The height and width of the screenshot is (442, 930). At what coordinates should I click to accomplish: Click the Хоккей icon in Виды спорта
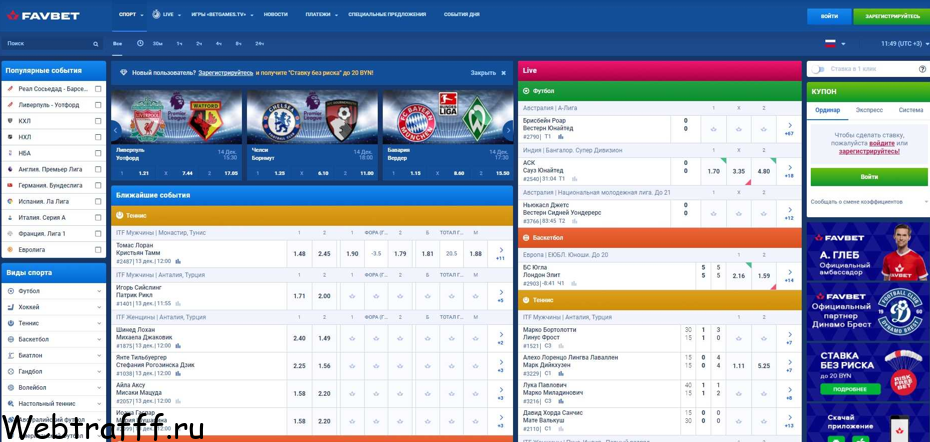(11, 307)
